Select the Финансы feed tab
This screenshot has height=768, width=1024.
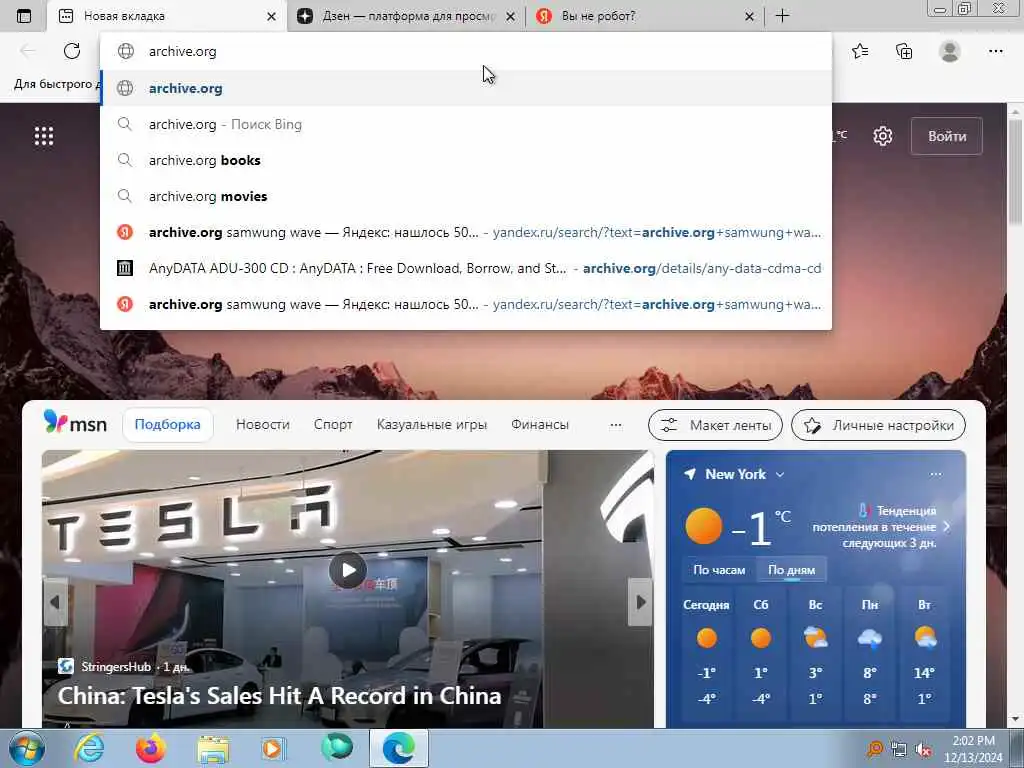tap(540, 424)
